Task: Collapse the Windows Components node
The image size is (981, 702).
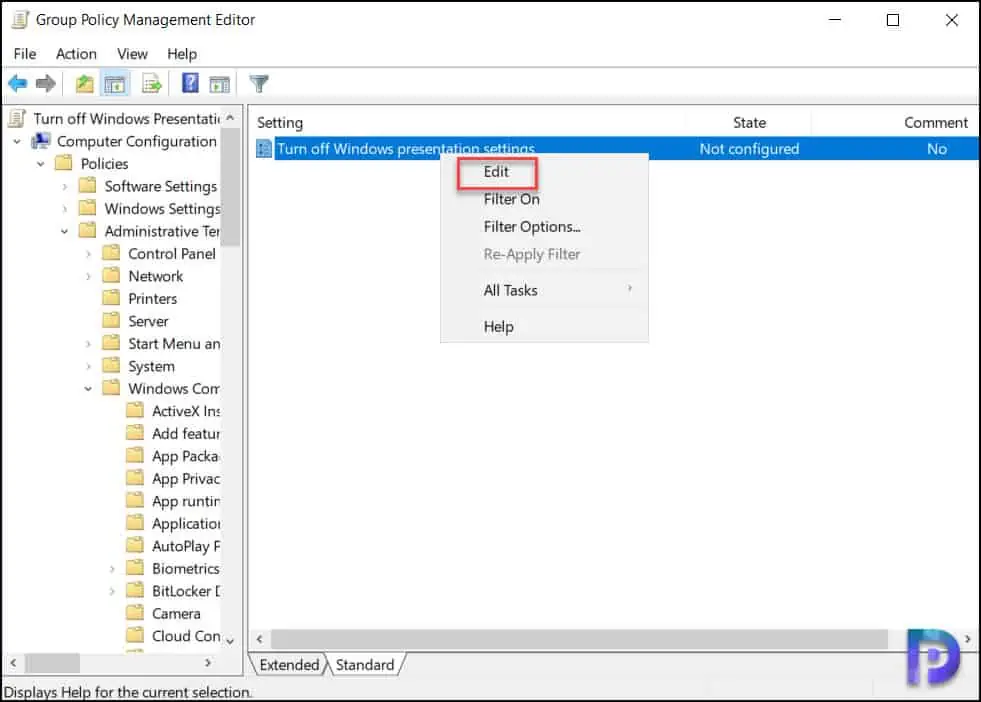Action: click(88, 389)
